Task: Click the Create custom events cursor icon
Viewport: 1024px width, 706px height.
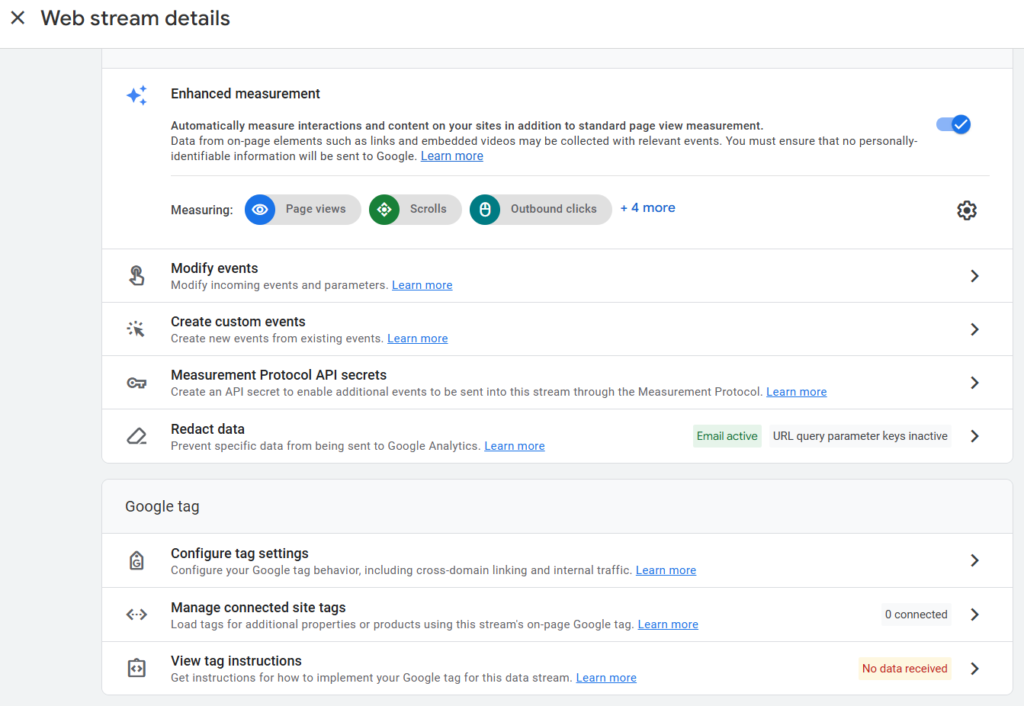Action: 136,329
